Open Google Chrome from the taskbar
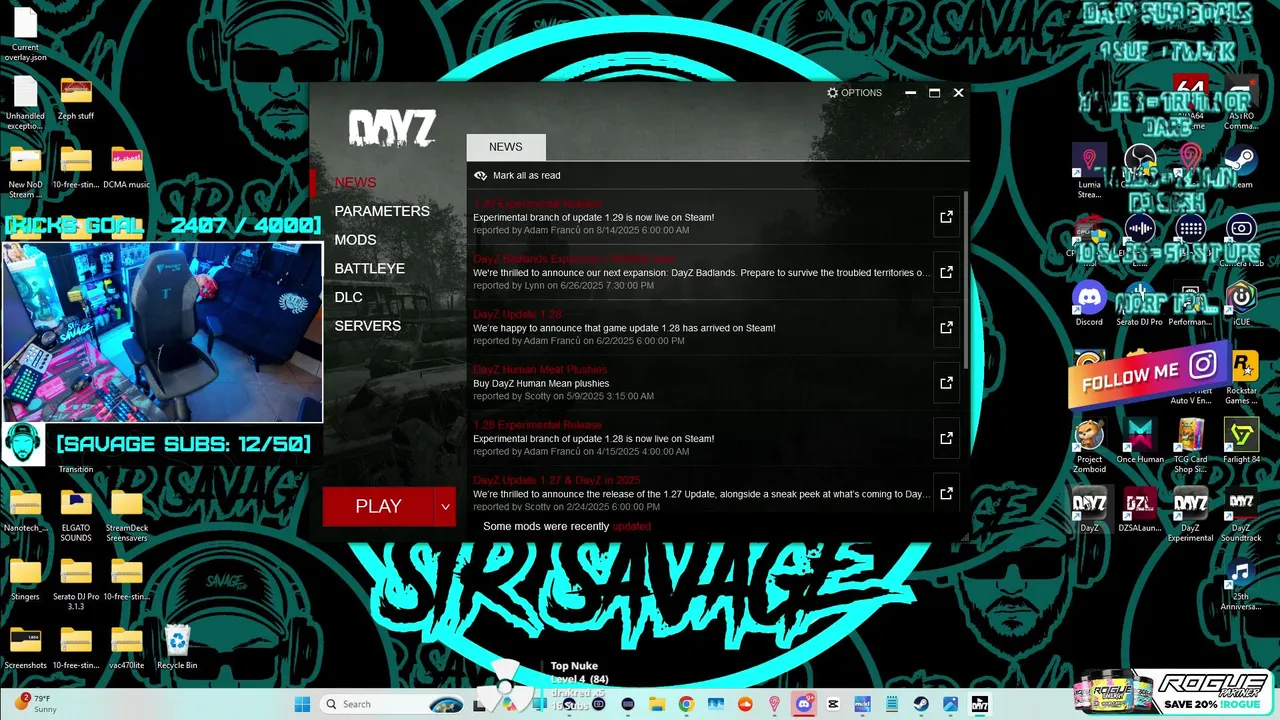The height and width of the screenshot is (720, 1280). coord(686,704)
